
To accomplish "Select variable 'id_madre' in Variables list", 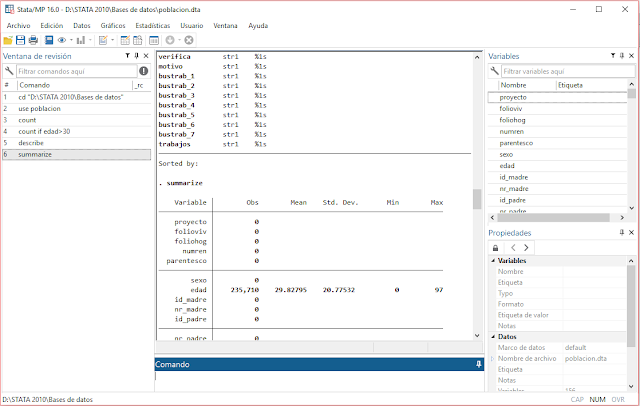I will (558, 177).
